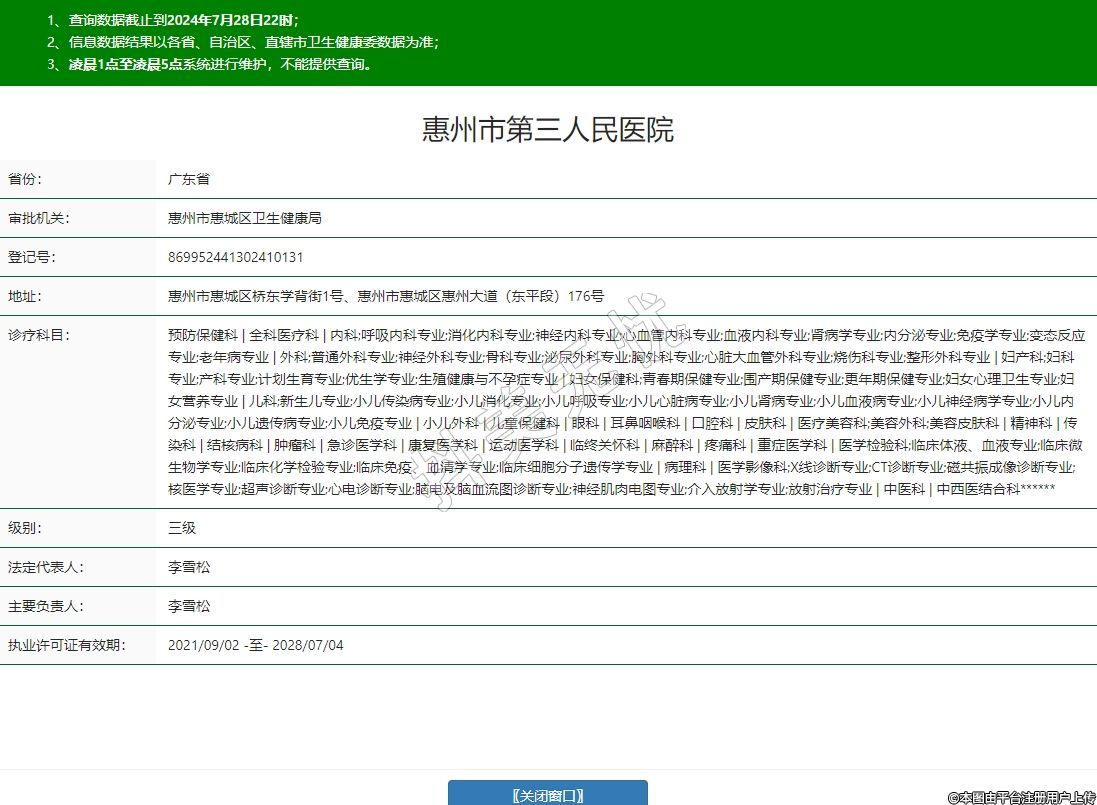Click the validity dates 2021/09/02 -至- 2028/07/04
This screenshot has height=805, width=1097.
pos(256,645)
